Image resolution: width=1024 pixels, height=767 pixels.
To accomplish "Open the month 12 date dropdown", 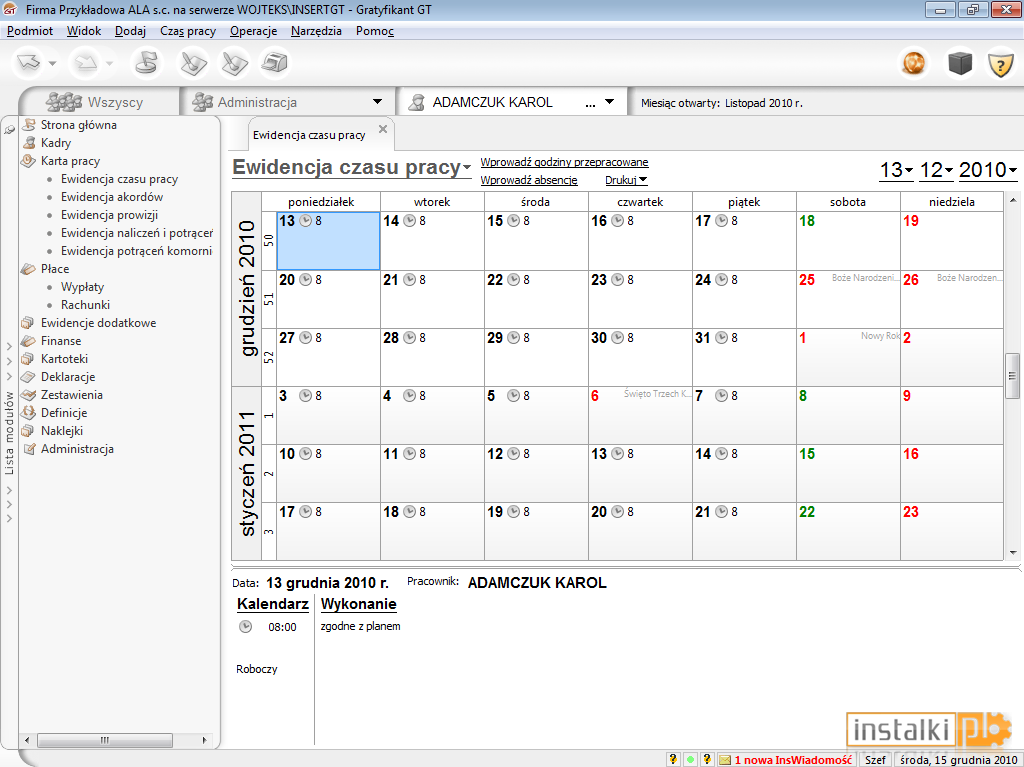I will [936, 170].
